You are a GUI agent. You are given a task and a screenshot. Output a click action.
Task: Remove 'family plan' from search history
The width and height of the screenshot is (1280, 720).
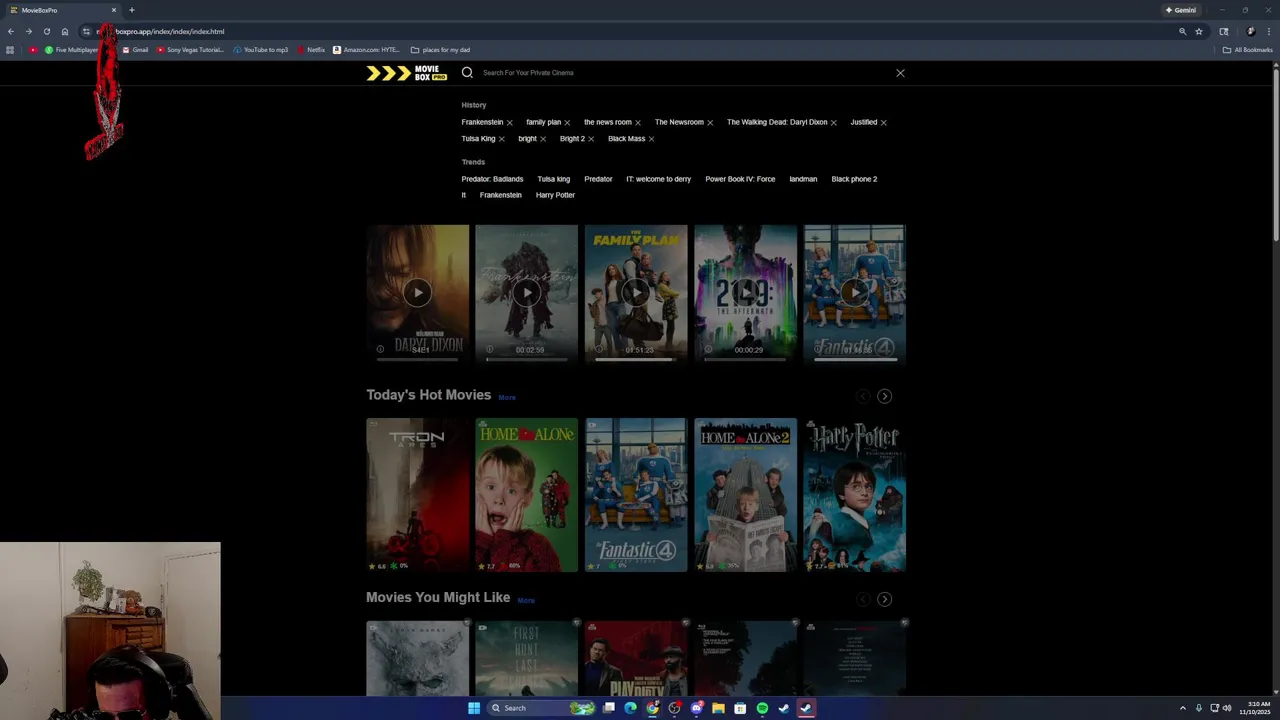(567, 123)
